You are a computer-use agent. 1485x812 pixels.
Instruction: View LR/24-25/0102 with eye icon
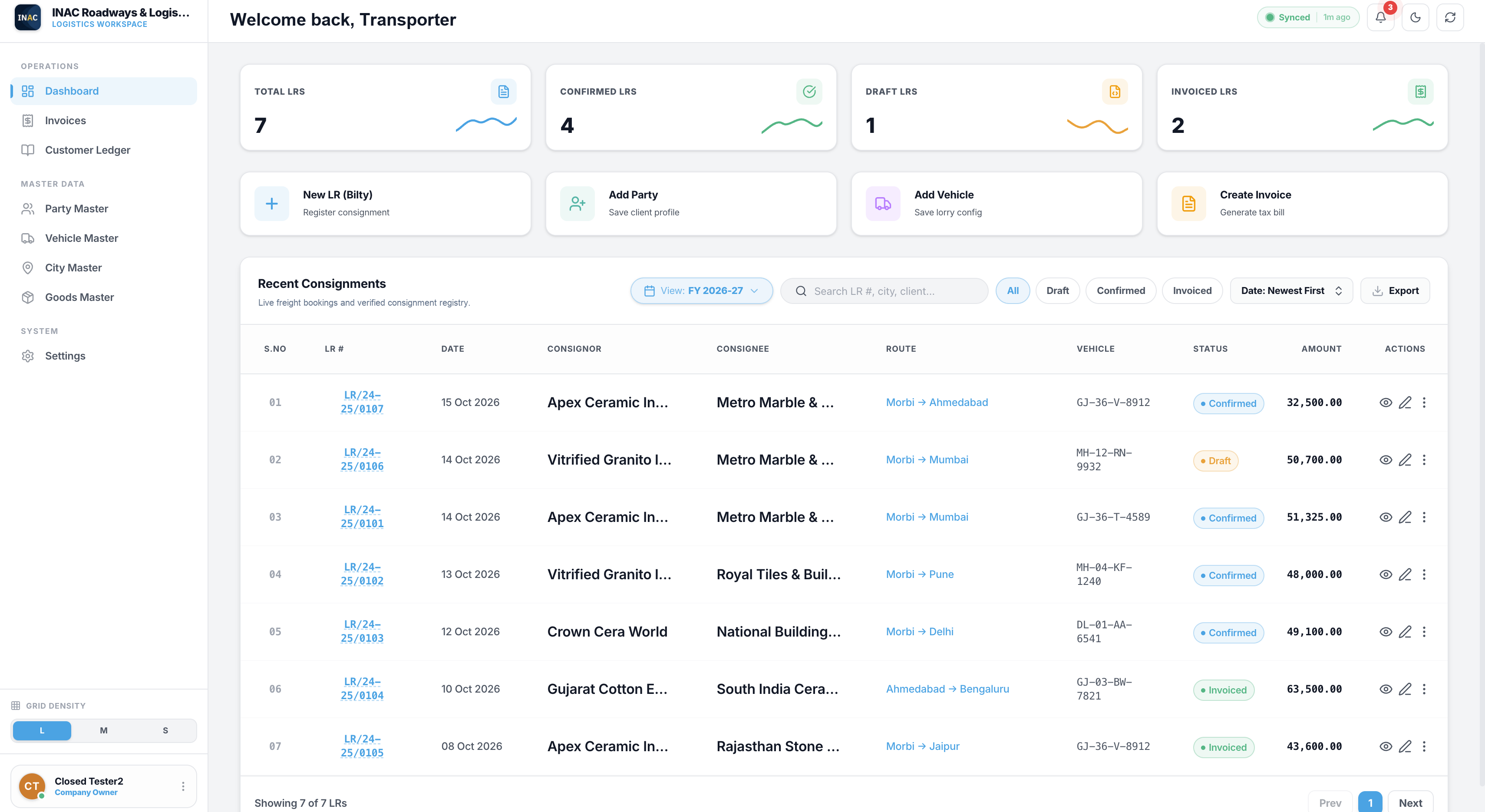(1386, 574)
